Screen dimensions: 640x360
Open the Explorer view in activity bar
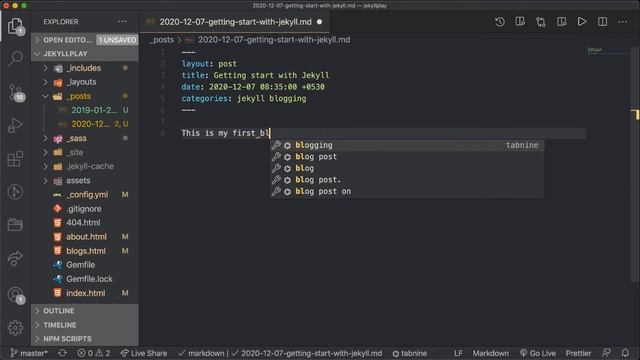point(15,27)
